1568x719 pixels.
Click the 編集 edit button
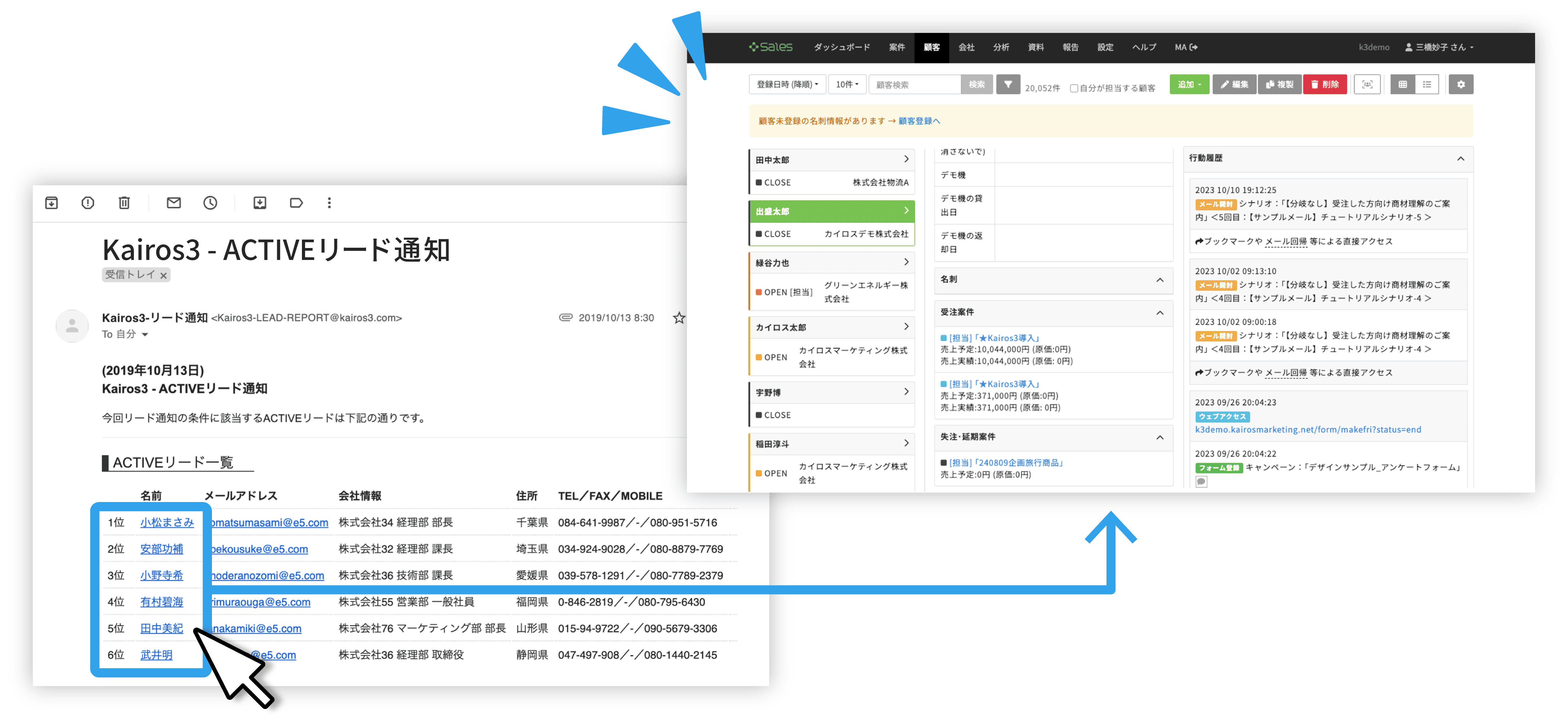[x=1234, y=85]
